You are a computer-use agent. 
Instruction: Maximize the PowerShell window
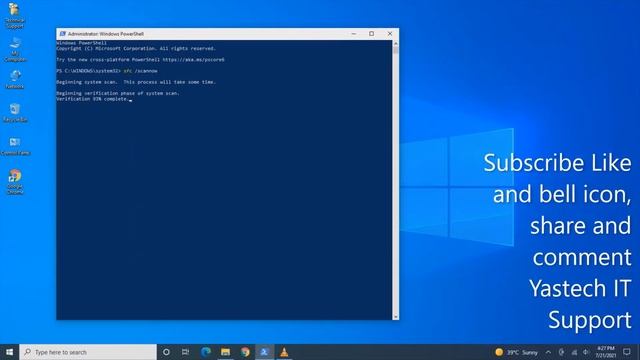371,34
